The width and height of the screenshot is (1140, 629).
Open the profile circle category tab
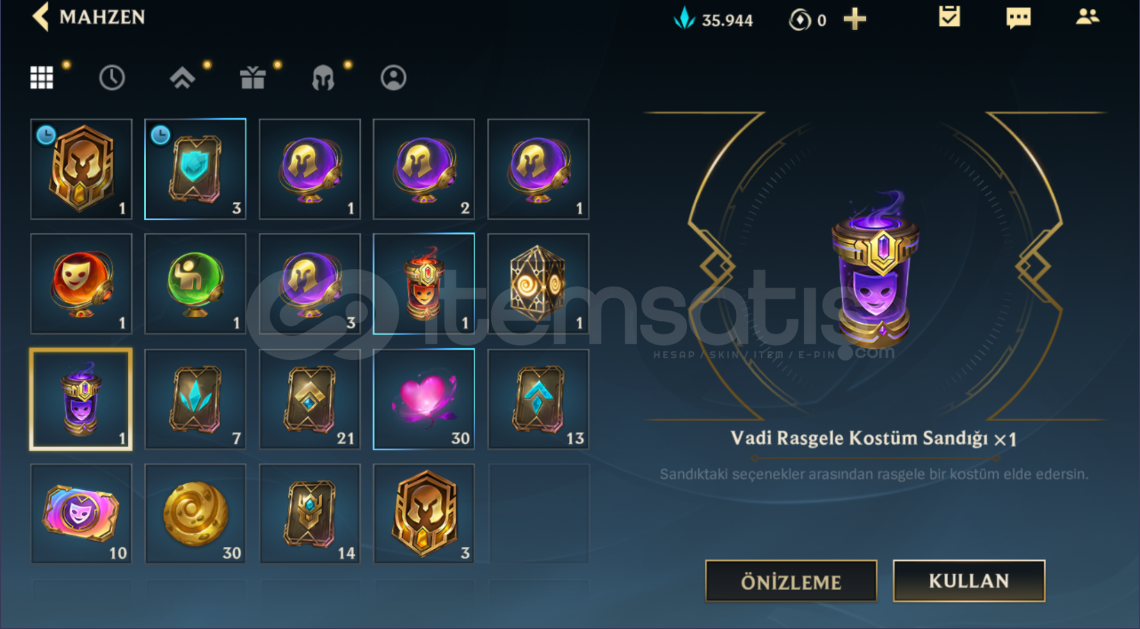[393, 78]
